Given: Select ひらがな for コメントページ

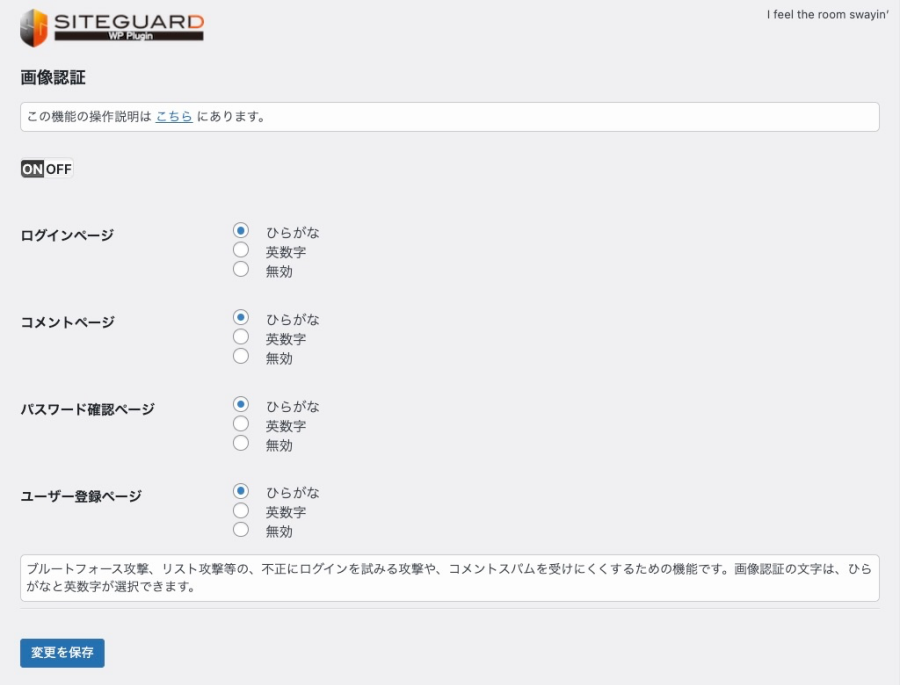Looking at the screenshot, I should (240, 317).
